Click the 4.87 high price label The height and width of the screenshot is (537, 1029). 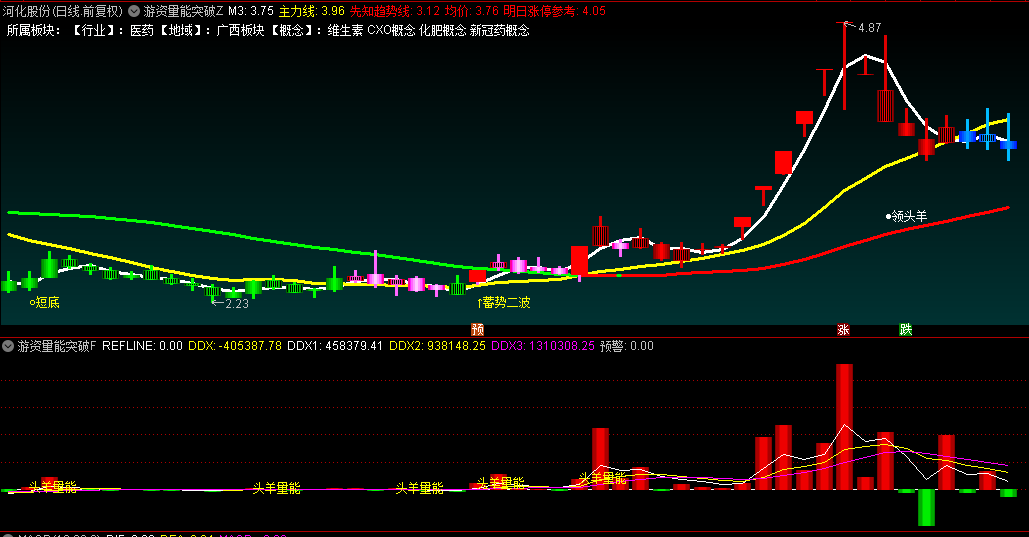(x=869, y=28)
